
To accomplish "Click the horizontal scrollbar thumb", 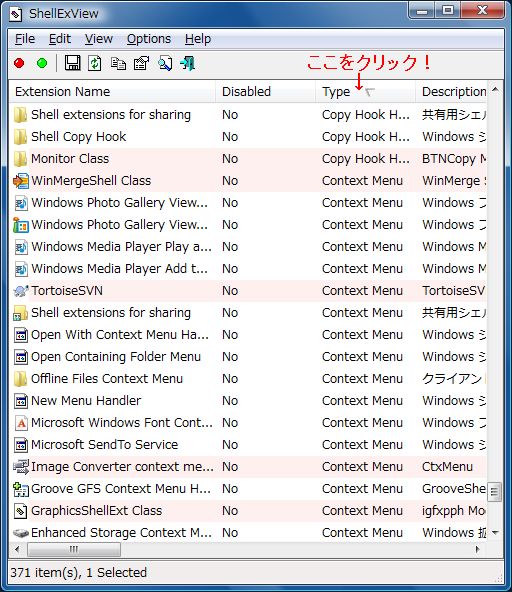I will point(74,549).
